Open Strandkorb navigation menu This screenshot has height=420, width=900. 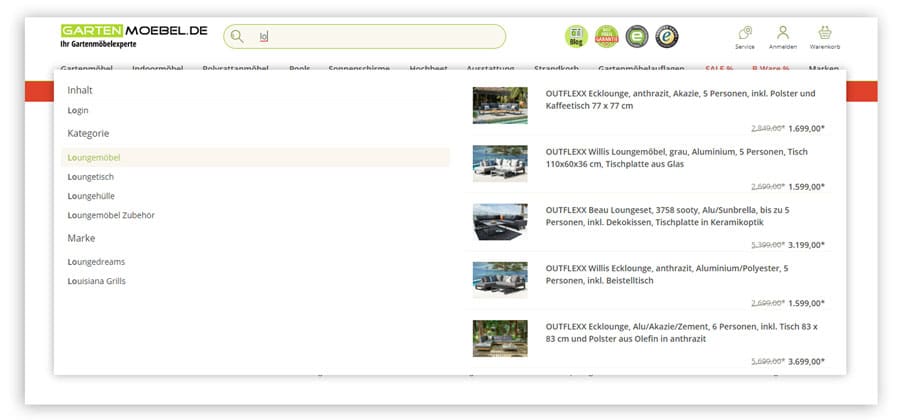[x=556, y=68]
